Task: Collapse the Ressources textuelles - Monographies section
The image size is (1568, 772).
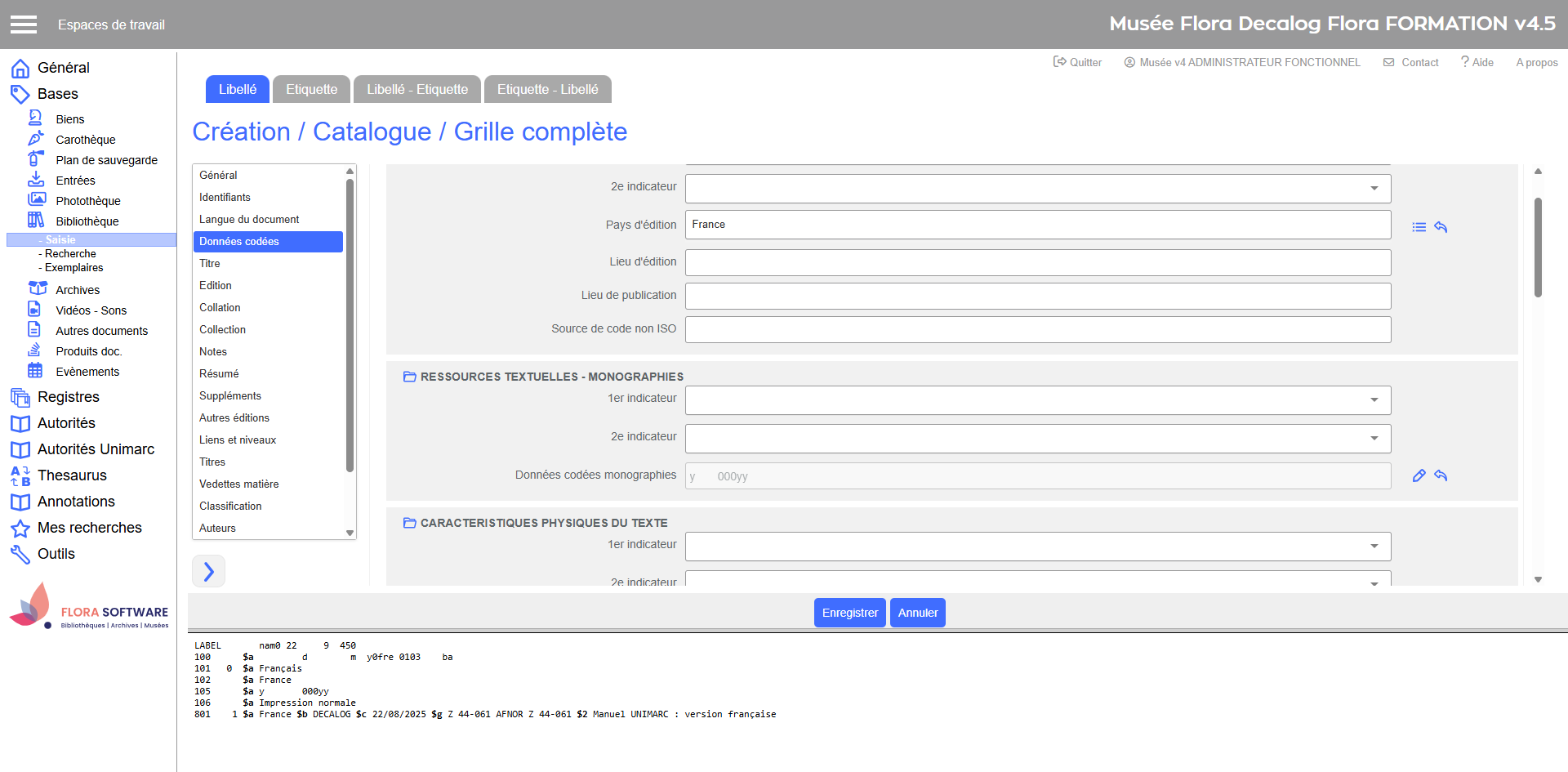Action: (x=410, y=377)
